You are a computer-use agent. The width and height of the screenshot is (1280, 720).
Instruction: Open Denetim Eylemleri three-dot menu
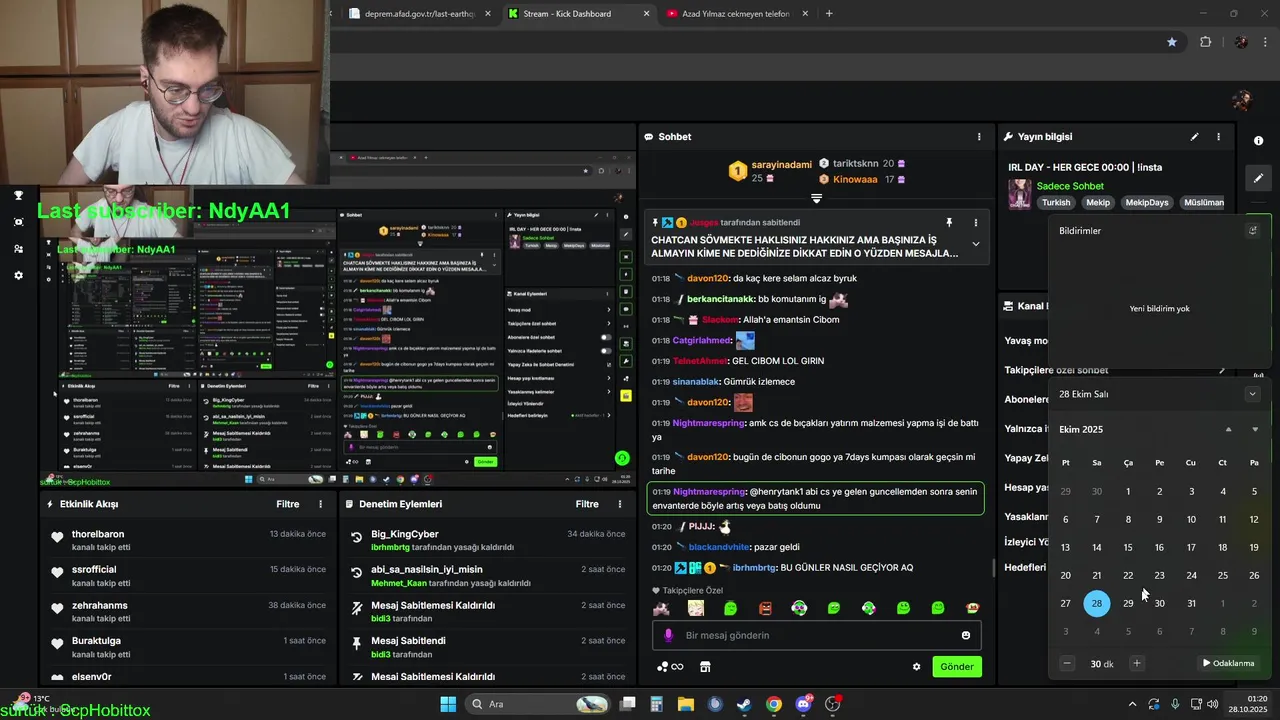[x=620, y=505]
